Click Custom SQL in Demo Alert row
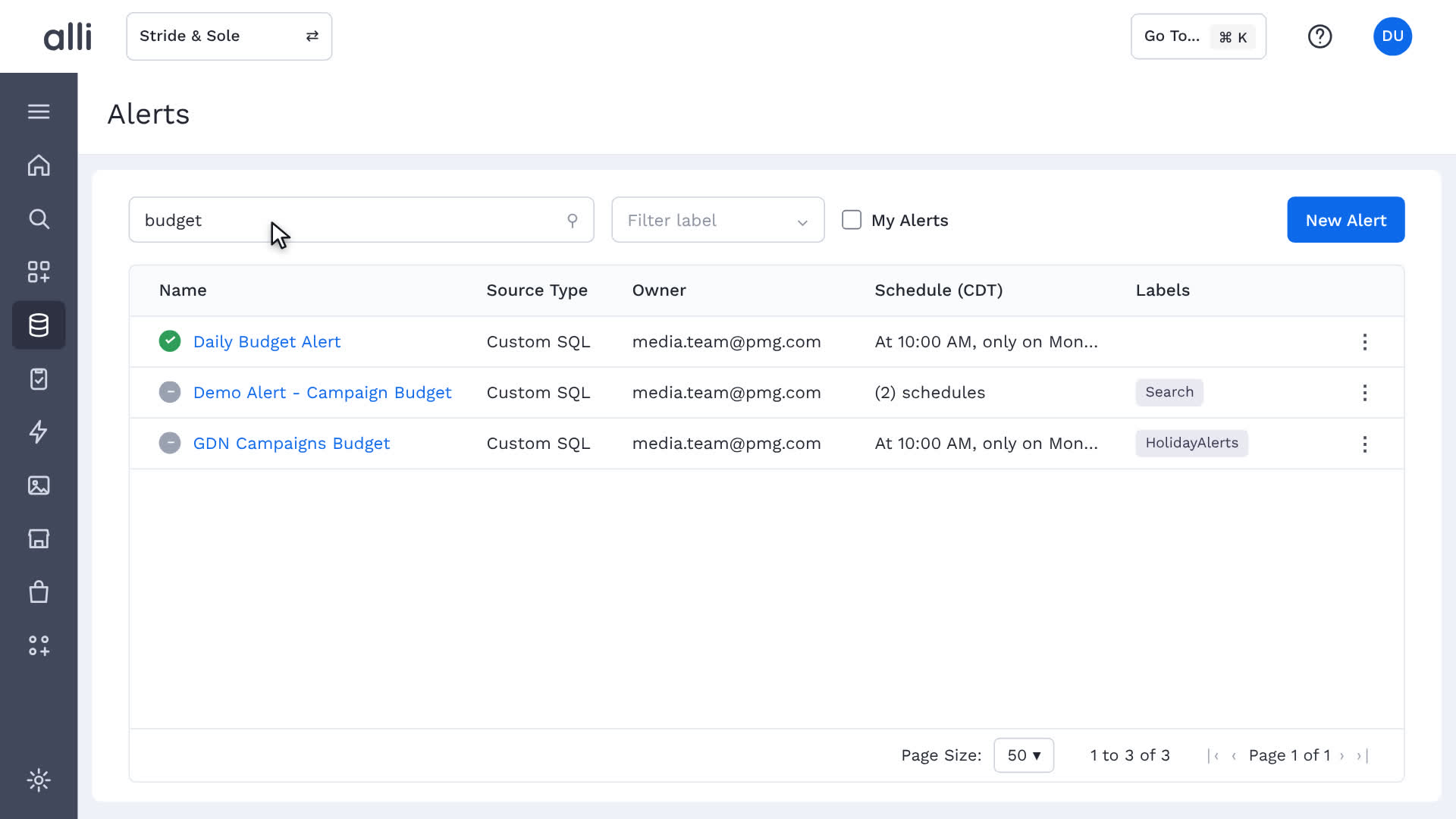The image size is (1456, 819). click(538, 393)
